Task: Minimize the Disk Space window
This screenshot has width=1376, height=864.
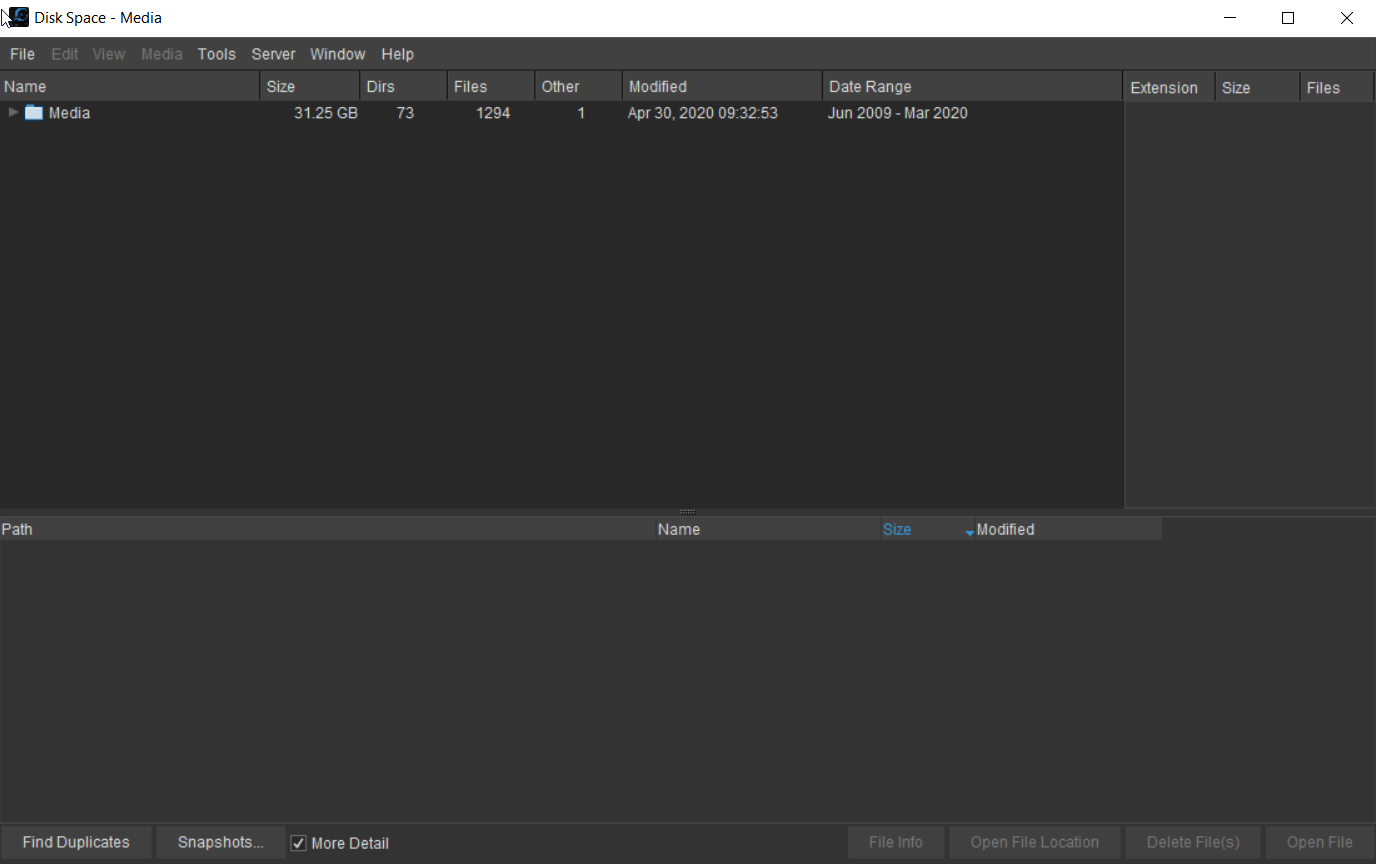Action: click(x=1230, y=18)
